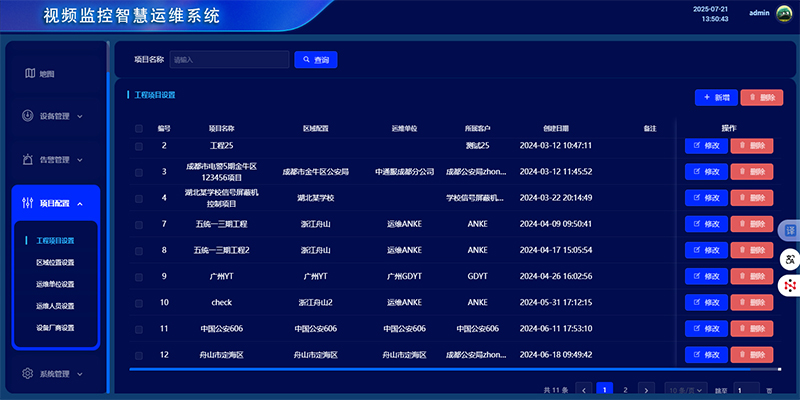
Task: Expand the 设备管理 submenu chevron
Action: click(x=80, y=117)
